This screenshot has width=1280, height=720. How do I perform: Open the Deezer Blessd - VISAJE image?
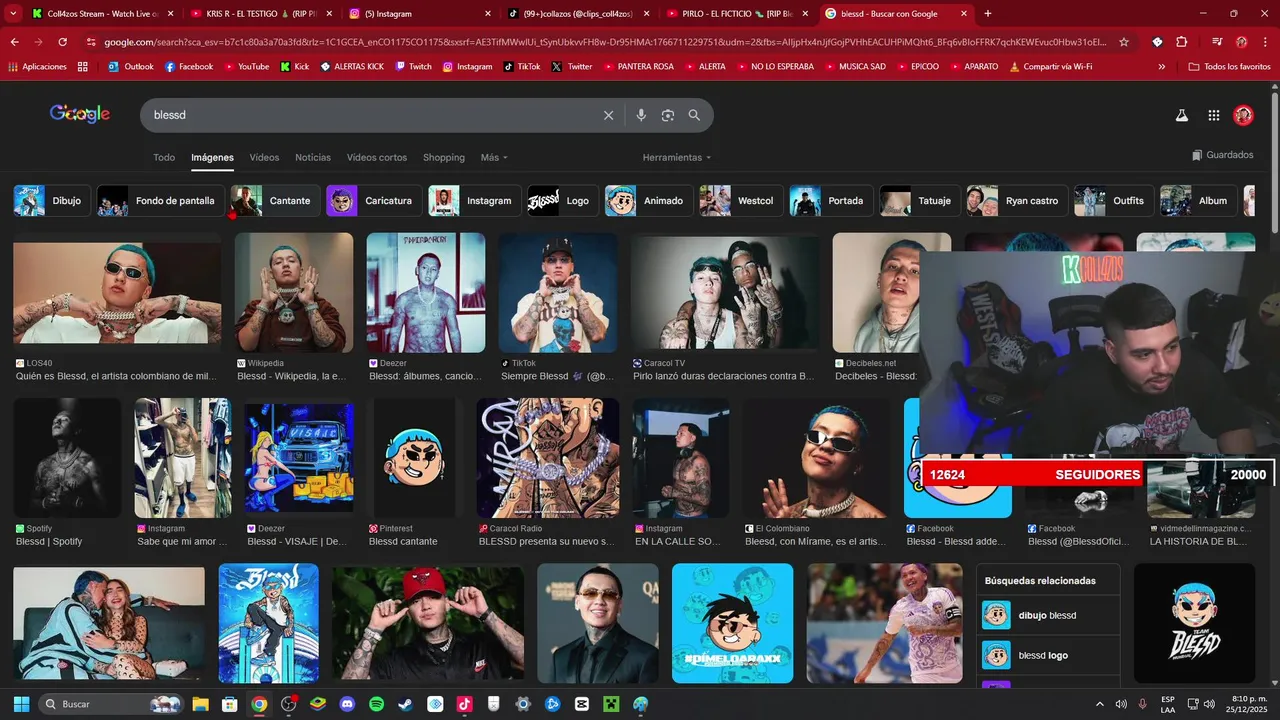[300, 458]
